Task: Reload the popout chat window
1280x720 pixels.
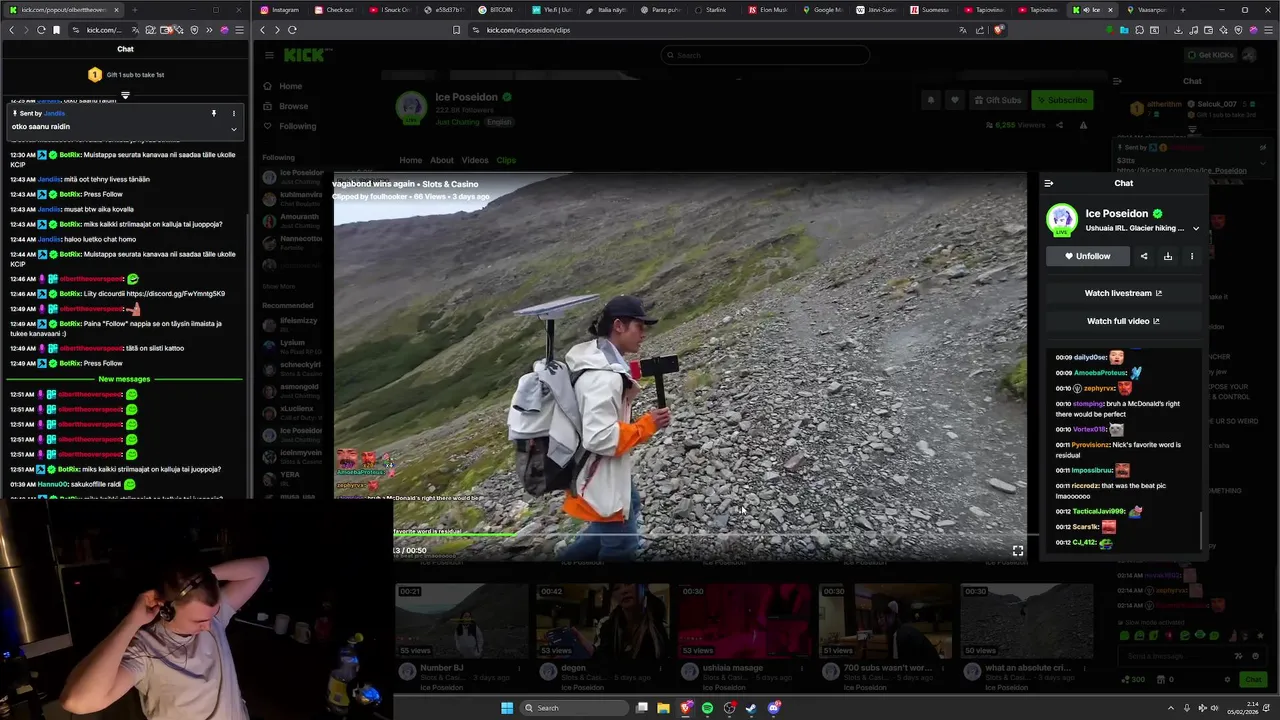Action: [x=41, y=30]
